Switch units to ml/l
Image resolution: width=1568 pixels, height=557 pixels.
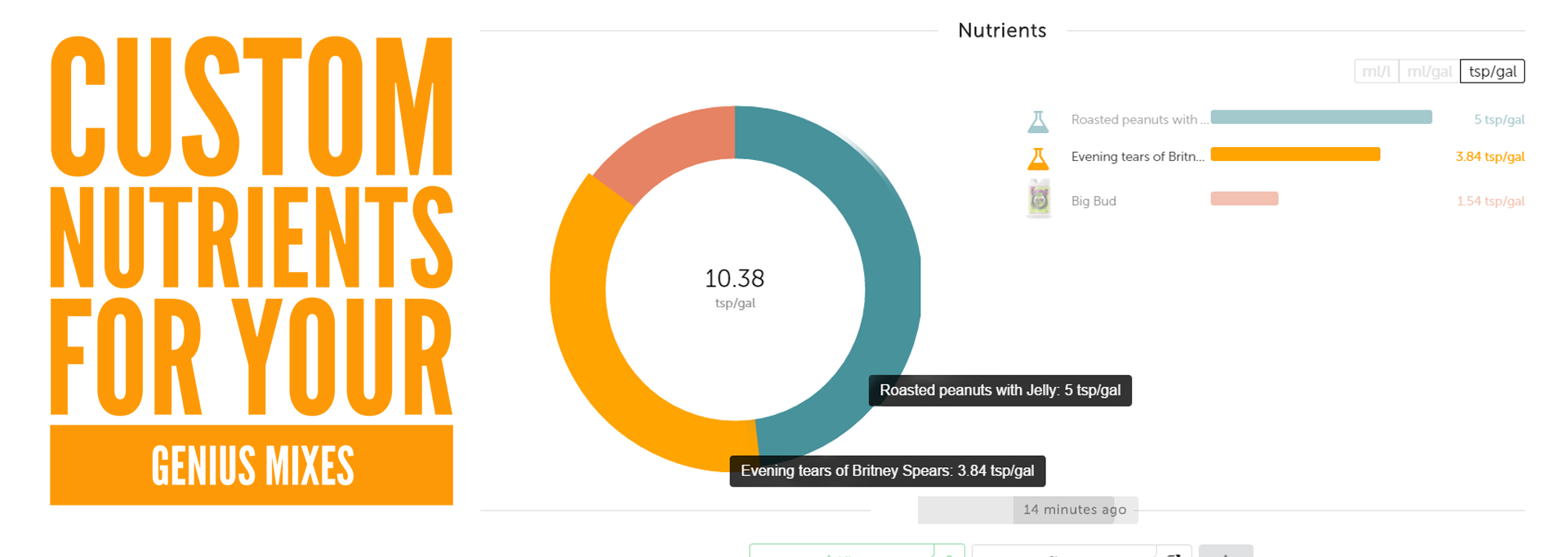(1376, 72)
